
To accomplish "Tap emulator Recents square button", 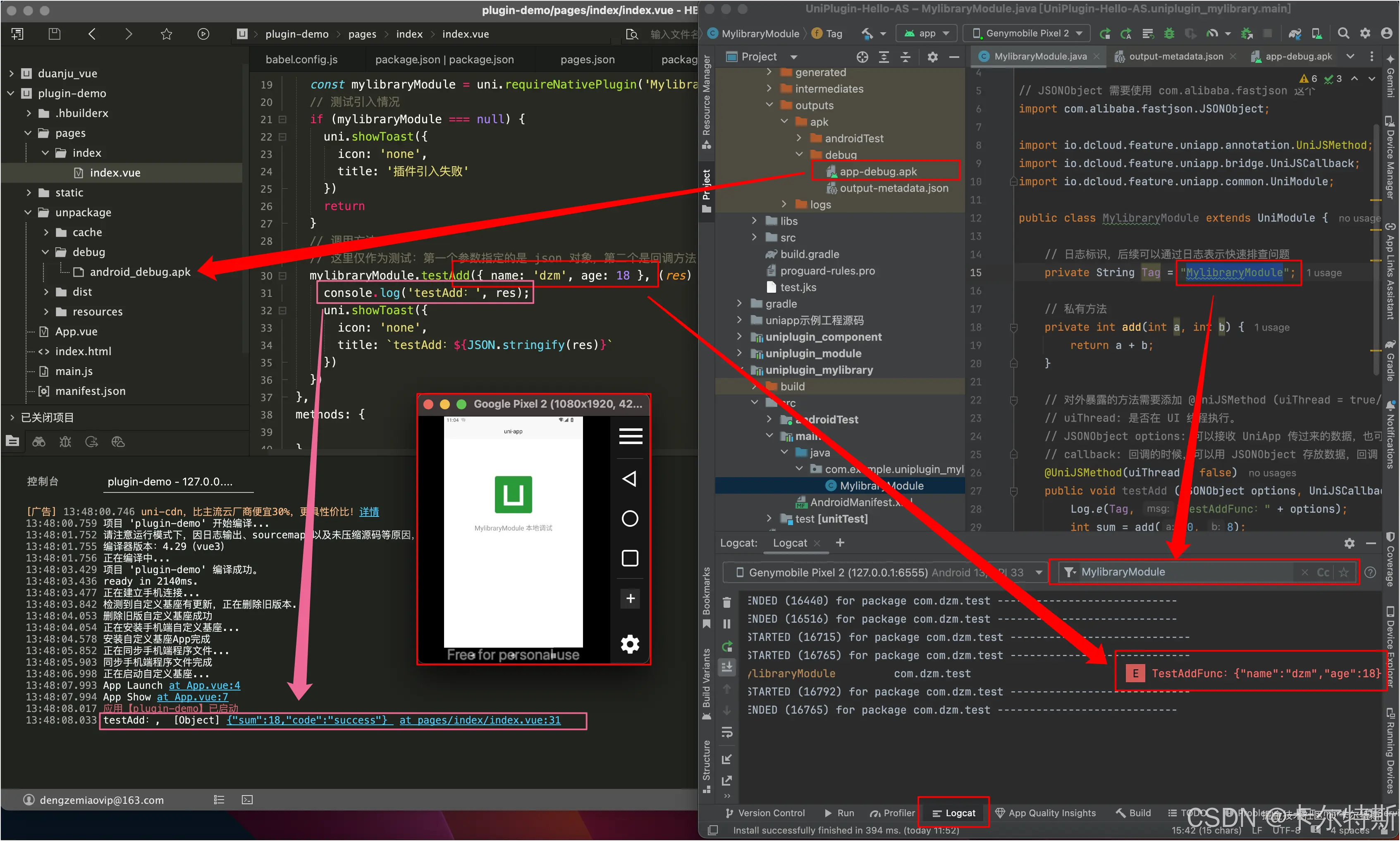I will click(x=630, y=558).
